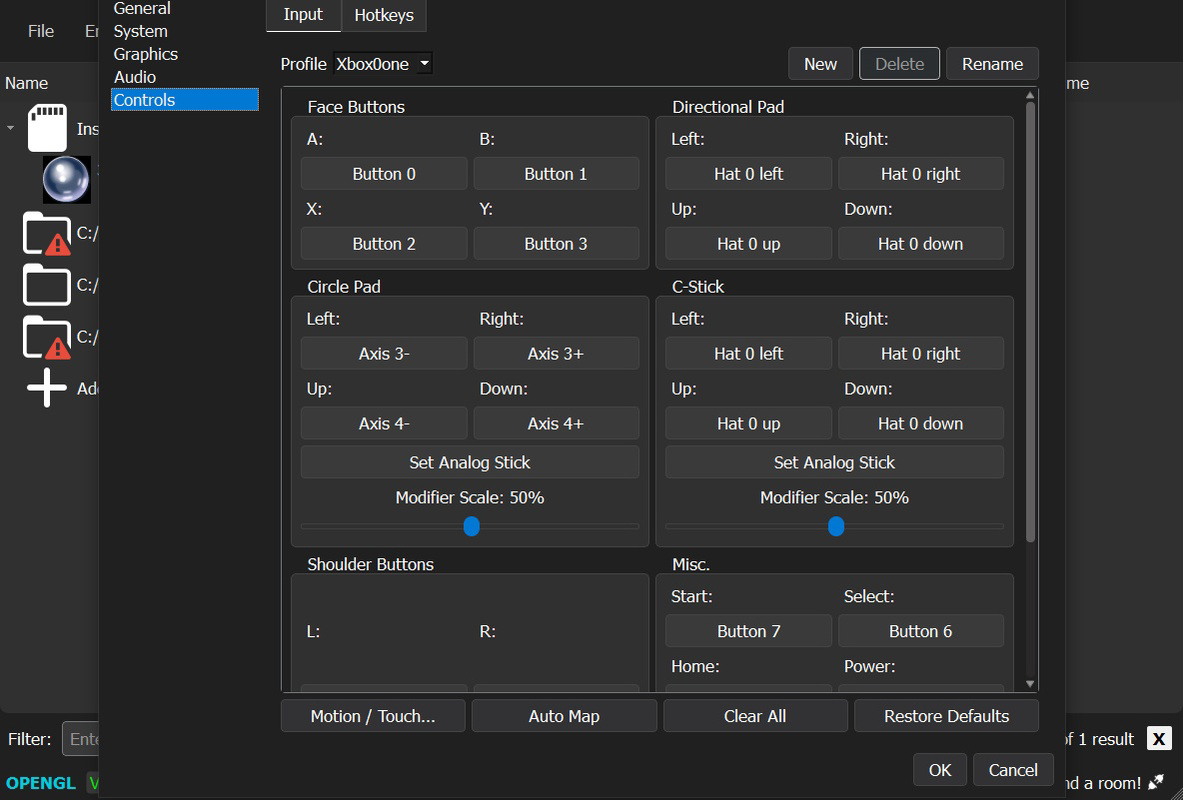Click the last folder with warning icon
This screenshot has width=1183, height=800.
(47, 337)
